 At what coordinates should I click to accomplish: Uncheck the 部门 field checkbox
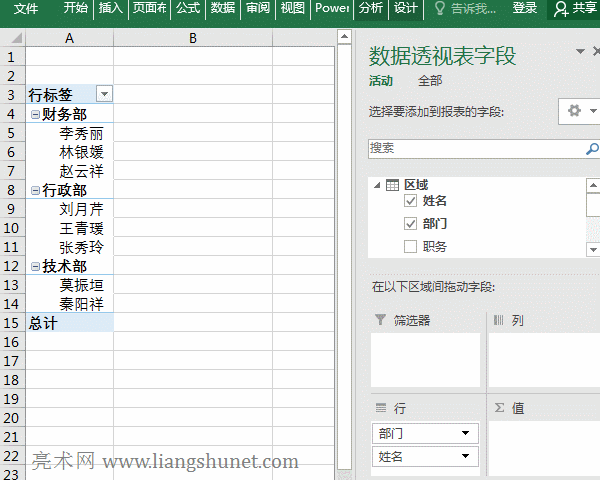tap(410, 224)
